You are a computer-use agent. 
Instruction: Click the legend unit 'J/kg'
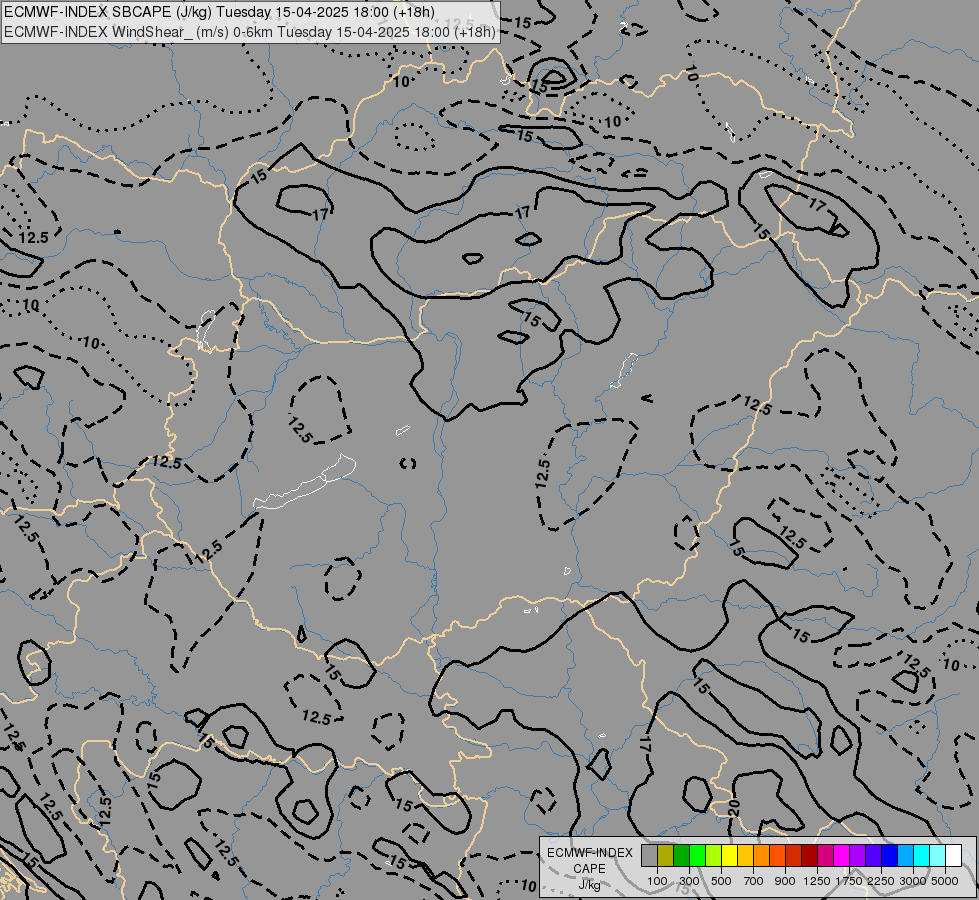click(x=589, y=885)
